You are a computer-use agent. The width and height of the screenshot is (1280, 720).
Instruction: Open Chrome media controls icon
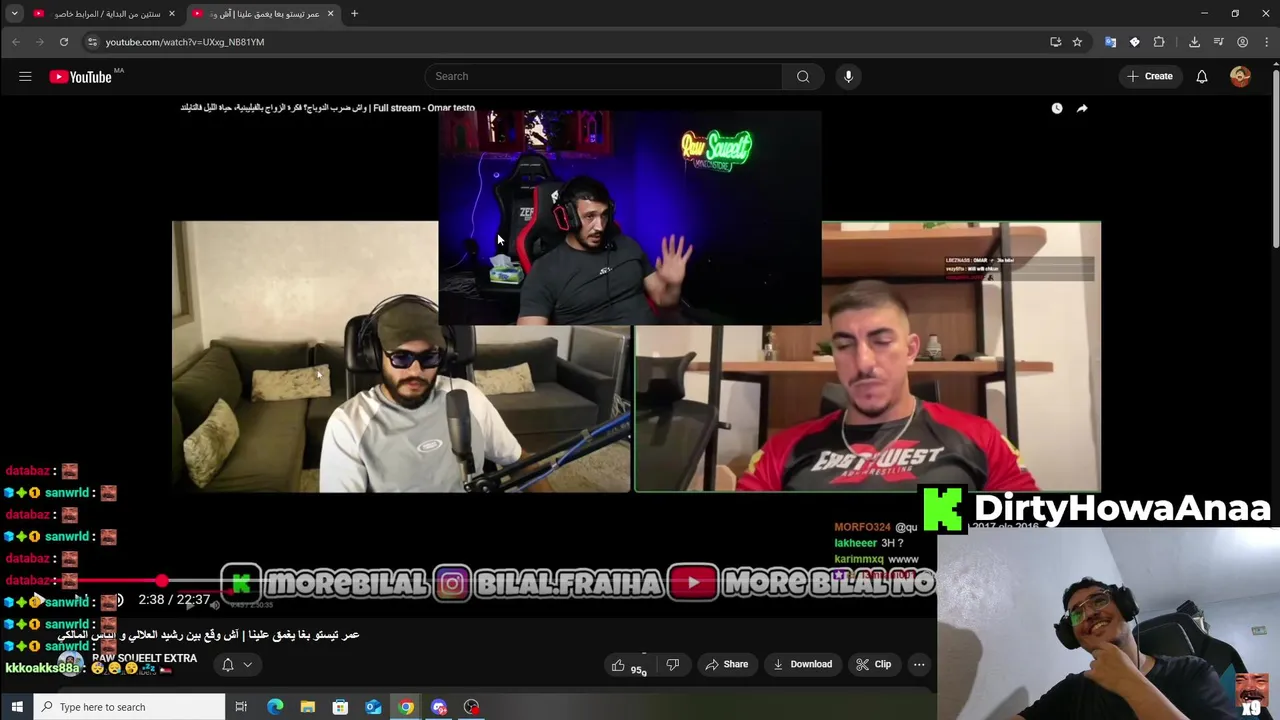point(1218,42)
